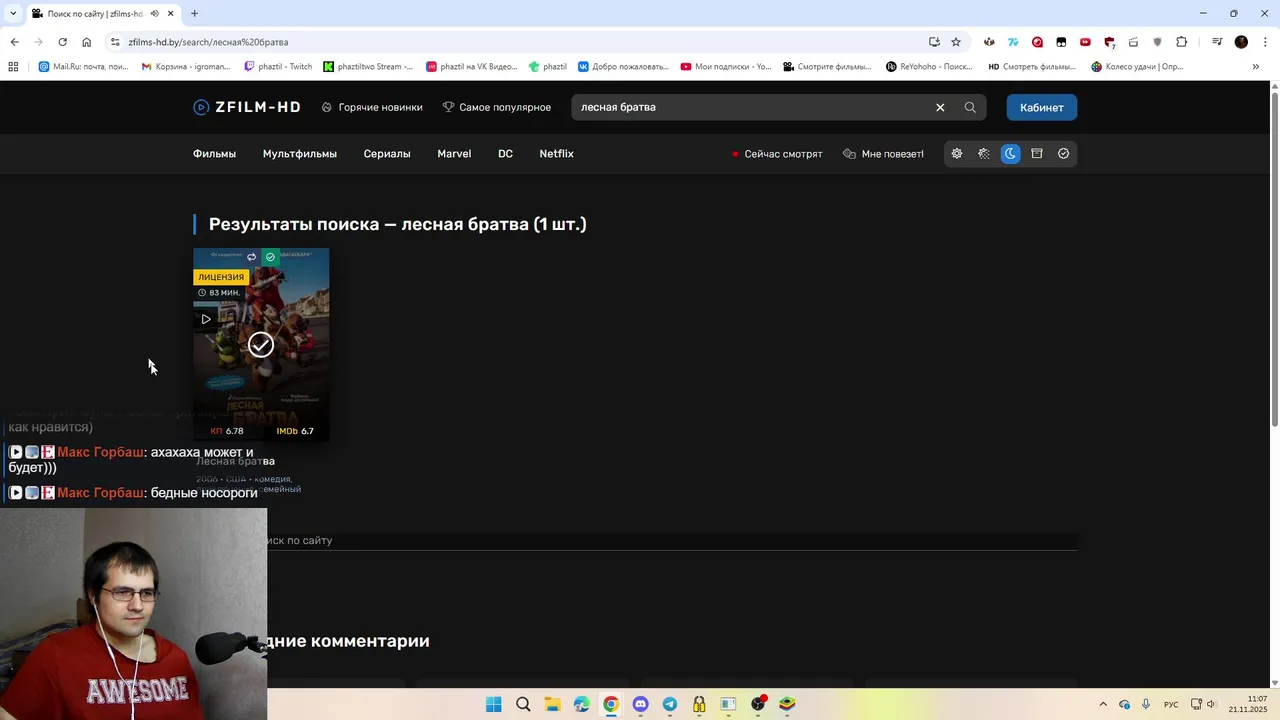This screenshot has height=720, width=1280.
Task: Select the dotted sun auto theme icon
Action: click(x=984, y=154)
